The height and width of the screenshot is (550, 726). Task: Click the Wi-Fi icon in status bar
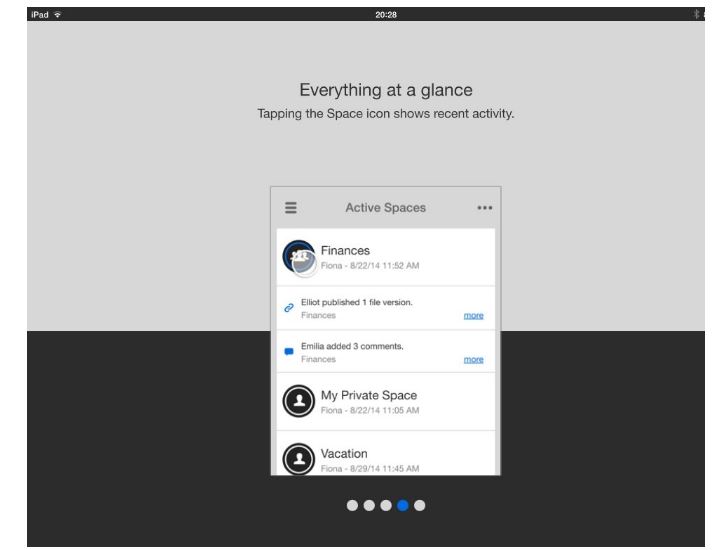point(57,14)
